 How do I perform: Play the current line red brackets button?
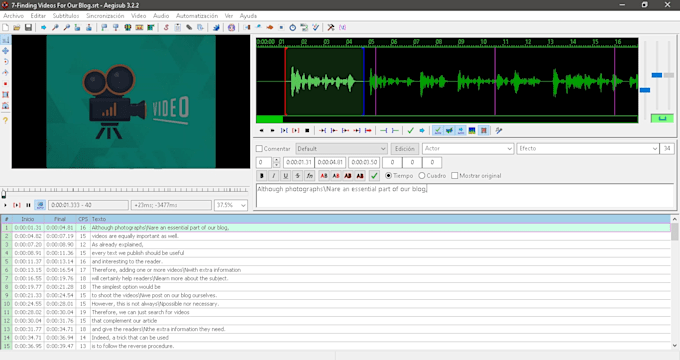(296, 131)
